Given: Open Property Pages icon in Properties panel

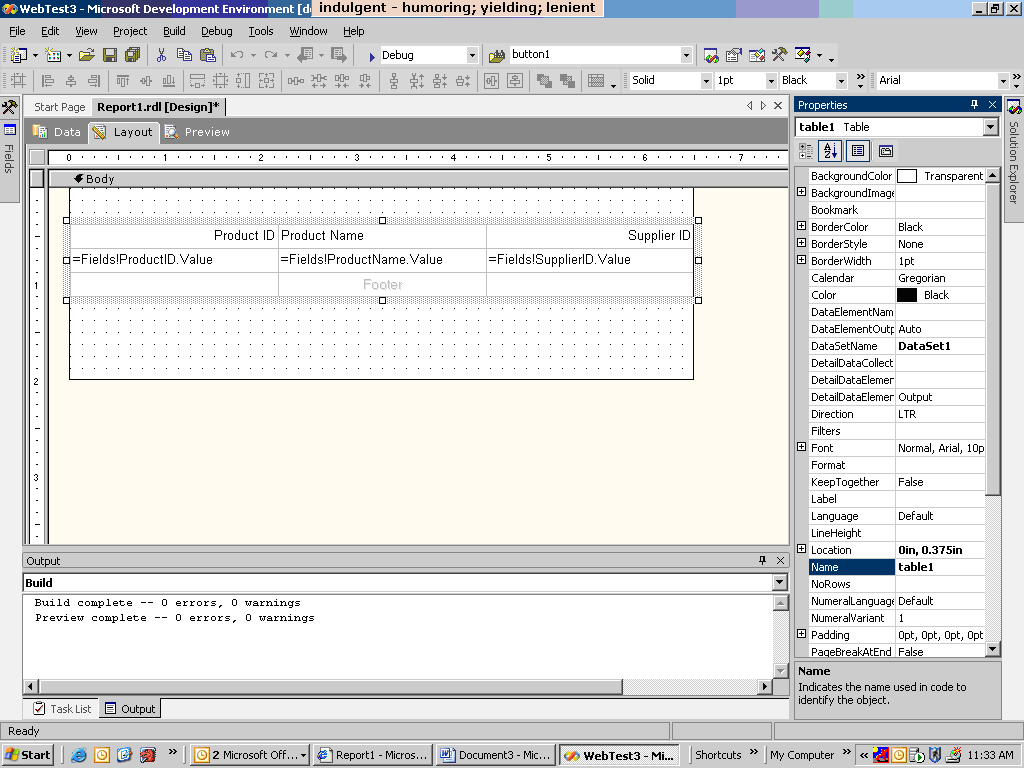Looking at the screenshot, I should coord(886,152).
